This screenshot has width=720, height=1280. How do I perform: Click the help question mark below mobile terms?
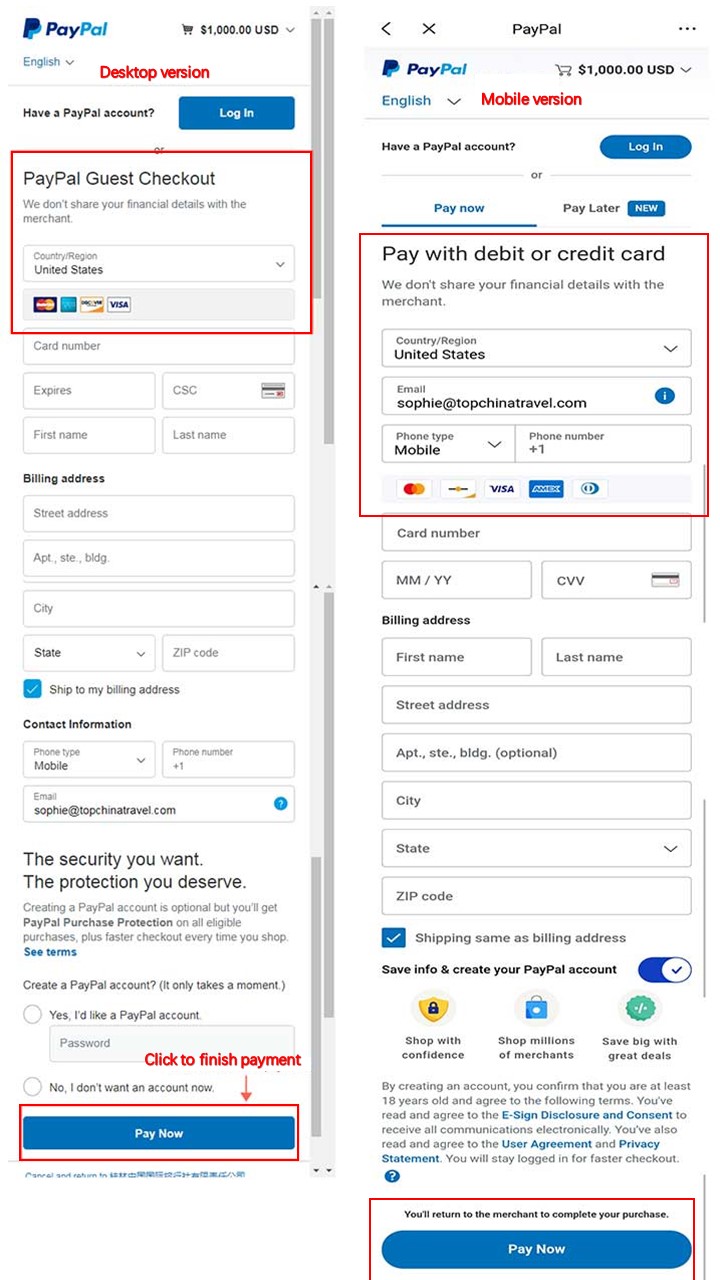(392, 1176)
